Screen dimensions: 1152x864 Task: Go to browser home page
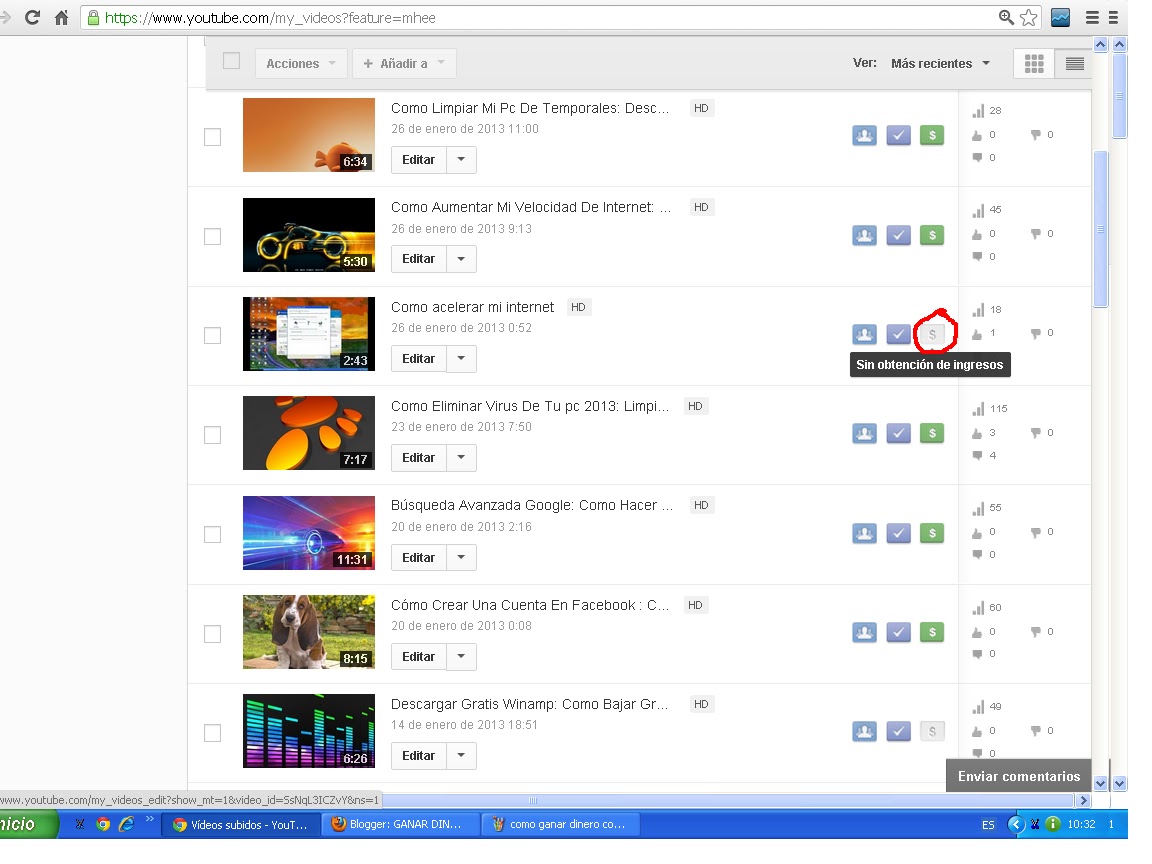click(62, 18)
